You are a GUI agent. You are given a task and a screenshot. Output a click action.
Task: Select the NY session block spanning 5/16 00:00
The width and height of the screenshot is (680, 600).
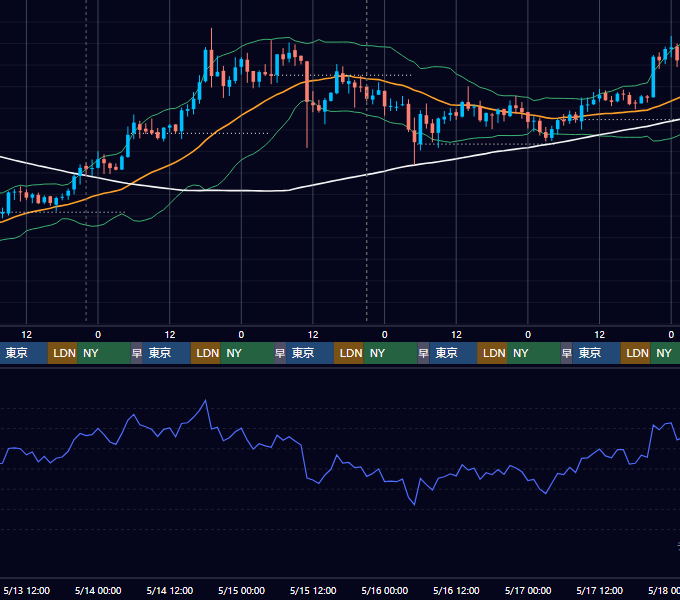pyautogui.click(x=390, y=353)
